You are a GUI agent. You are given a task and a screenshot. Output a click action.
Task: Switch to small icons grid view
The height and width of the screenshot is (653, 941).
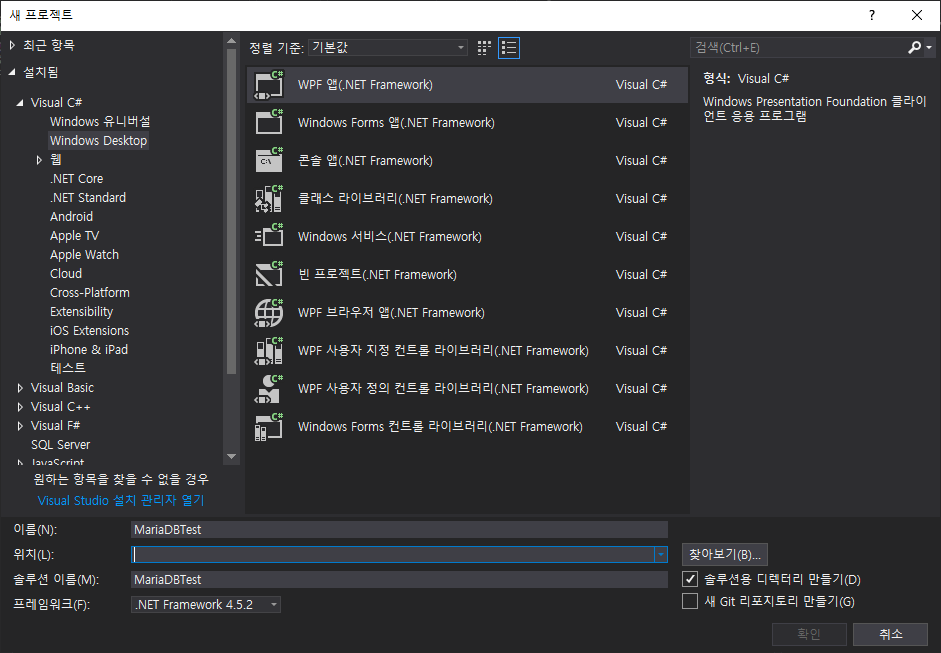pos(484,48)
